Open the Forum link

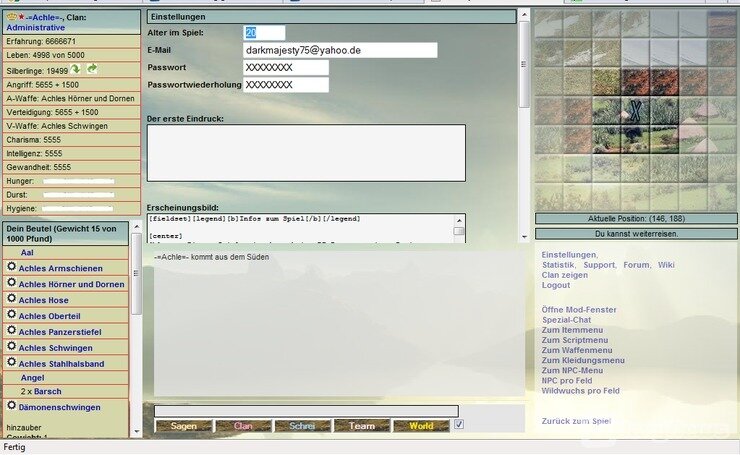(x=636, y=265)
